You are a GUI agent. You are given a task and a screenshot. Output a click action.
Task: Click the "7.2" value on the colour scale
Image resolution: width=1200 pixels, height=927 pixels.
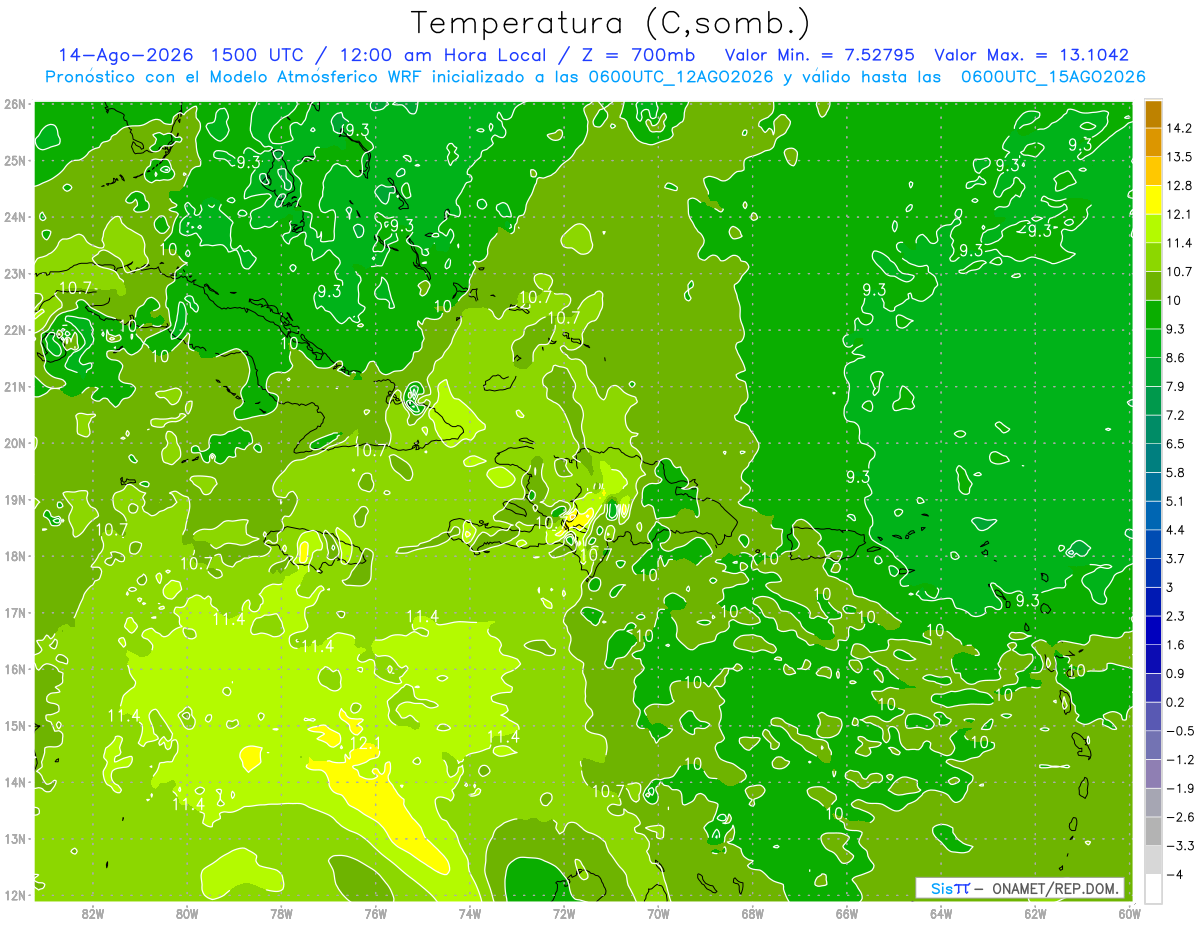click(x=1176, y=415)
